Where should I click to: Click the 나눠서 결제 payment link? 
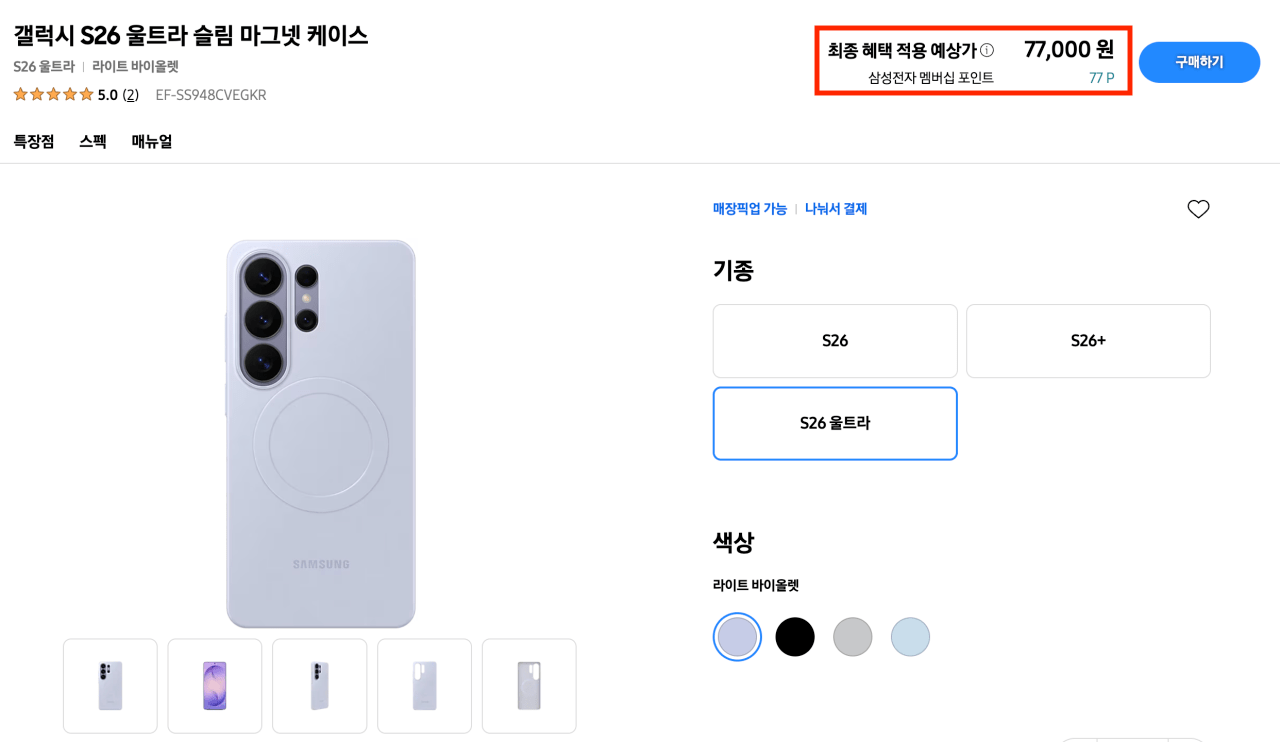coord(836,208)
